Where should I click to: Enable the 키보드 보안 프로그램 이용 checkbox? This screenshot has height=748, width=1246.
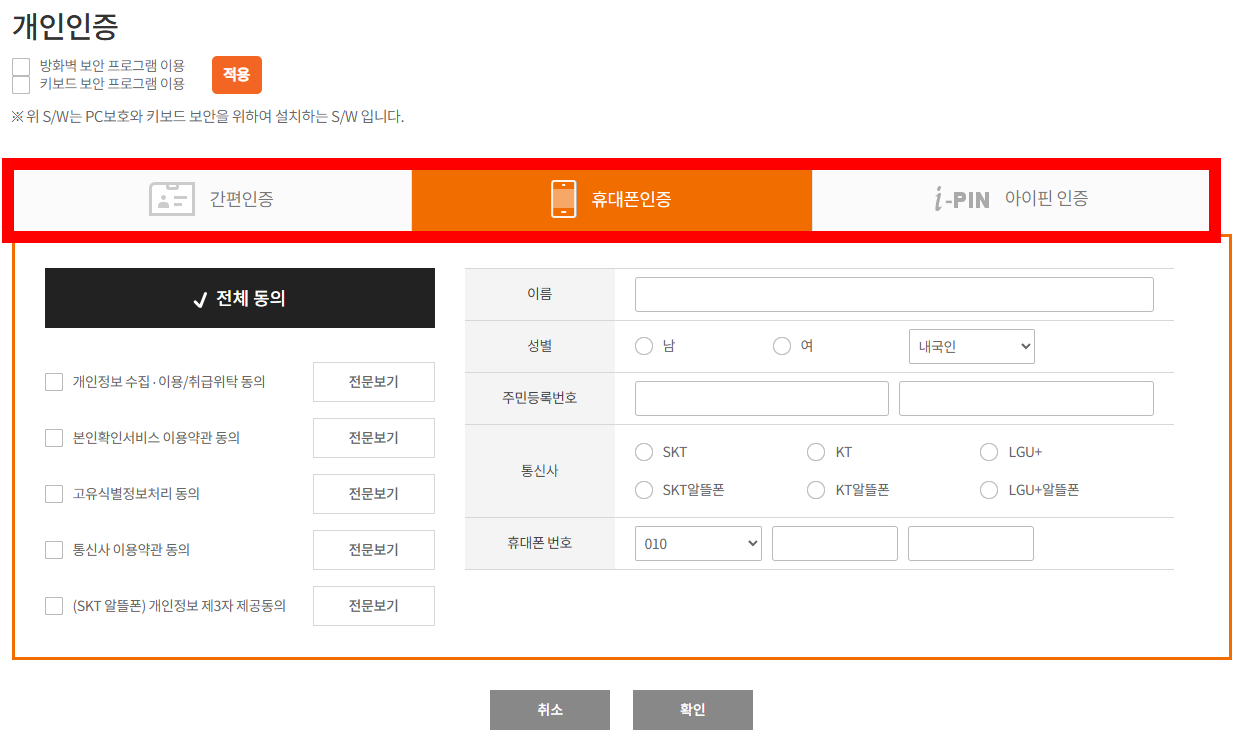[x=20, y=84]
